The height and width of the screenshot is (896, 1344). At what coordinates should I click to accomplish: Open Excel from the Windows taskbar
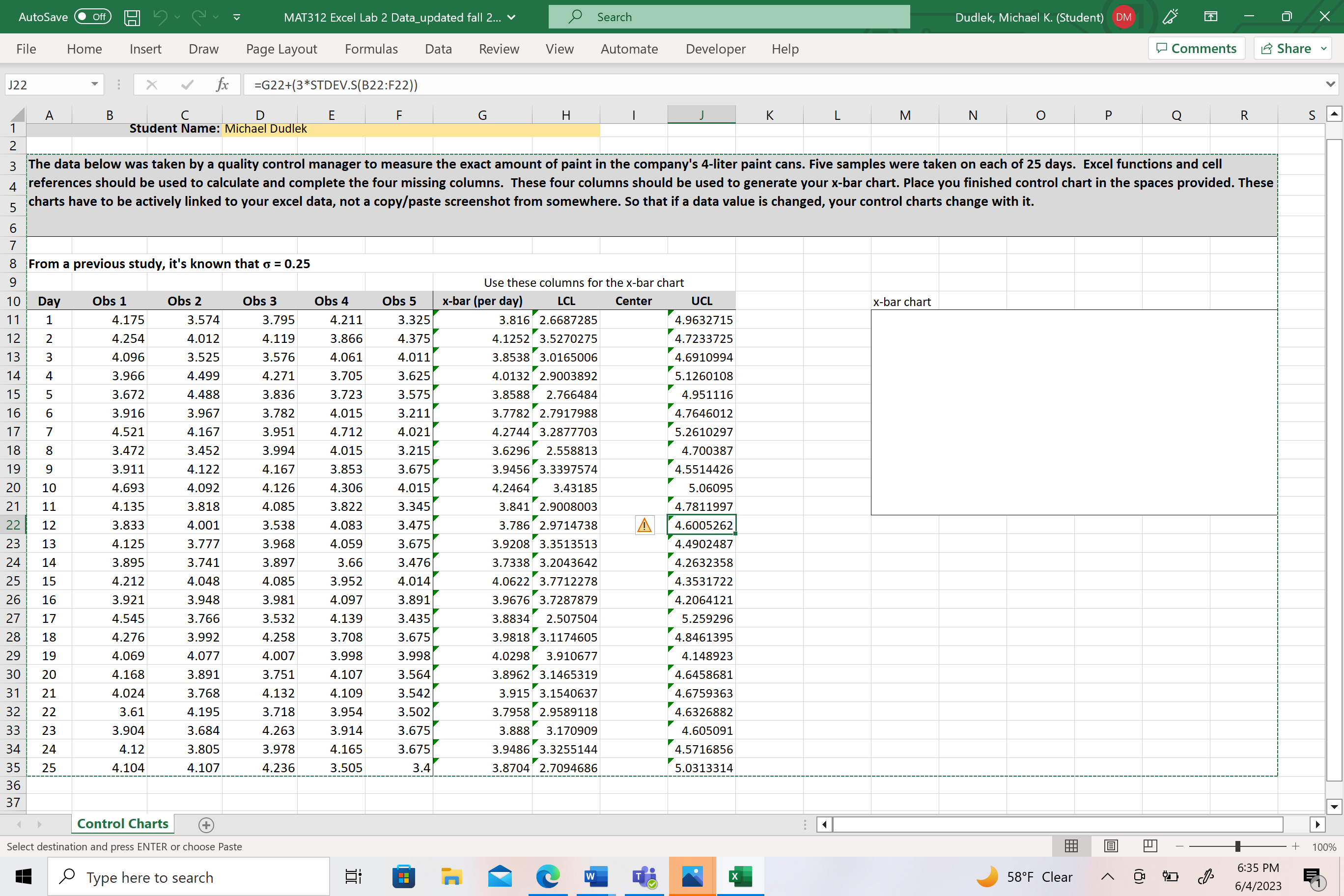click(741, 876)
